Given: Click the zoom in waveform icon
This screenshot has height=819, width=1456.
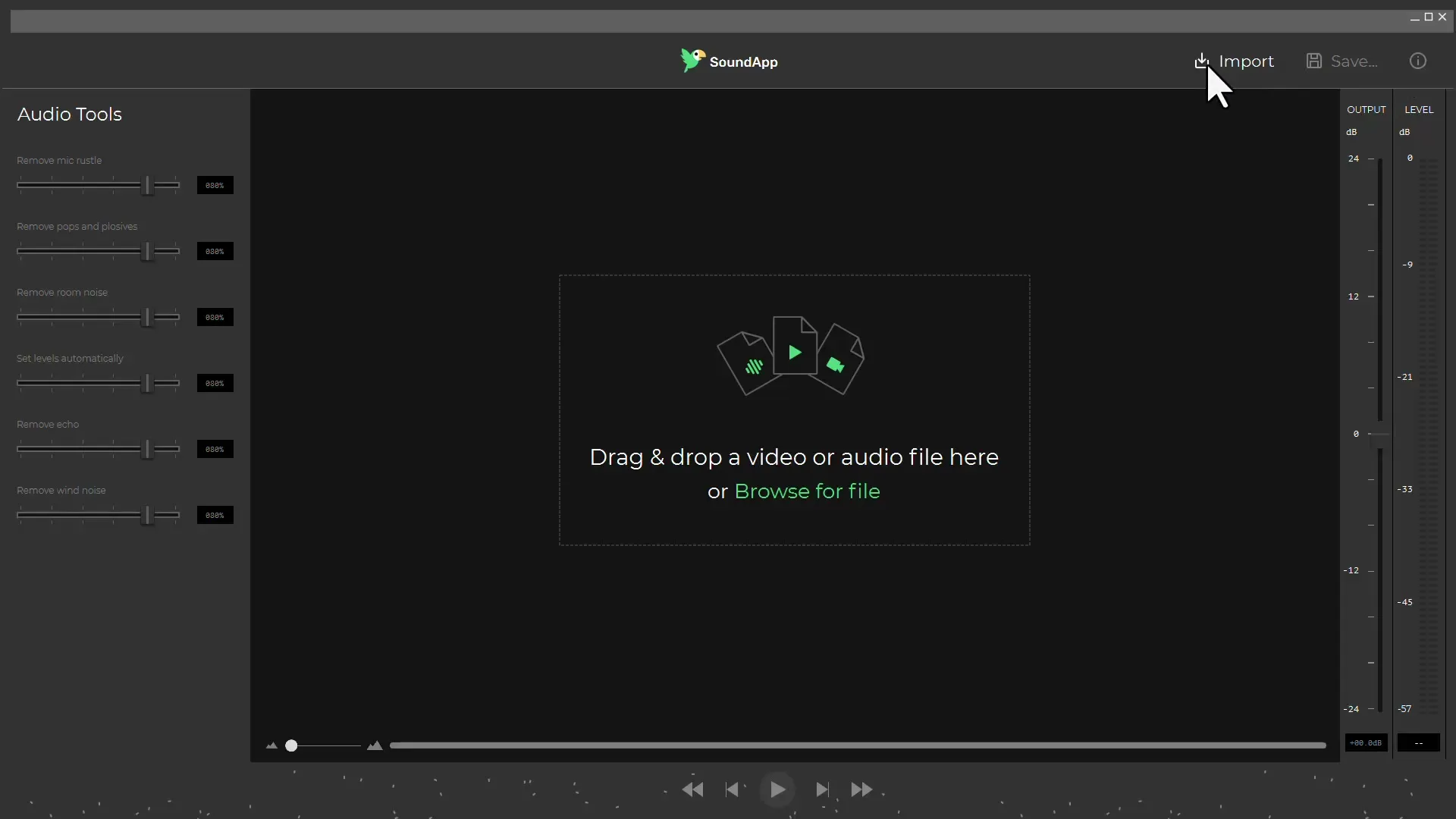Looking at the screenshot, I should tap(375, 746).
